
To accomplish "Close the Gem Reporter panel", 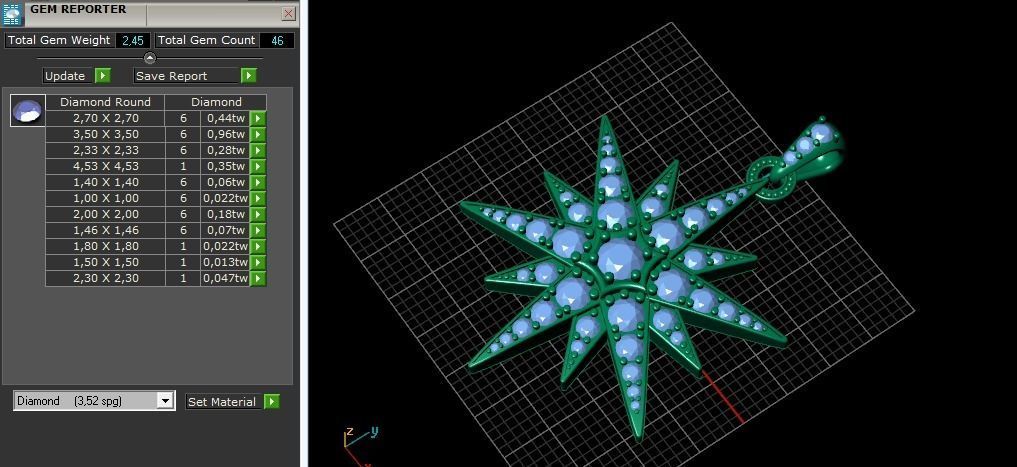I will tap(289, 14).
